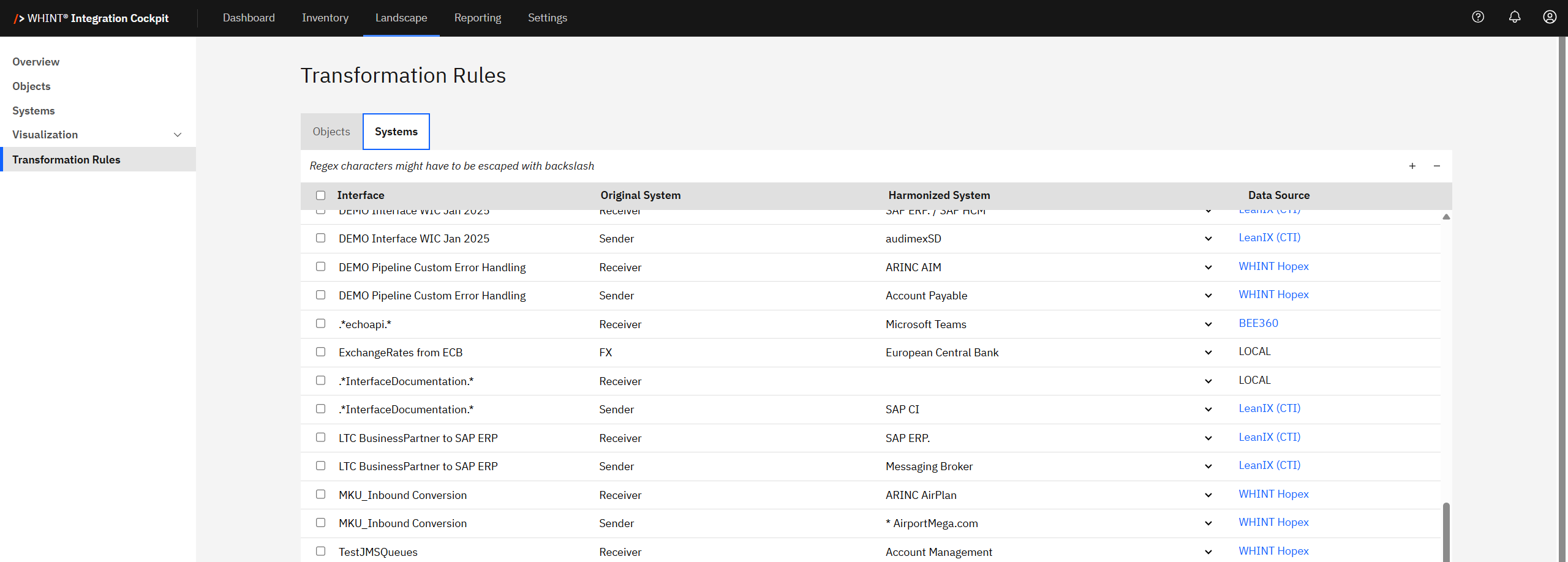Click the table scroll-up arrow
This screenshot has width=1568, height=562.
point(1446,217)
